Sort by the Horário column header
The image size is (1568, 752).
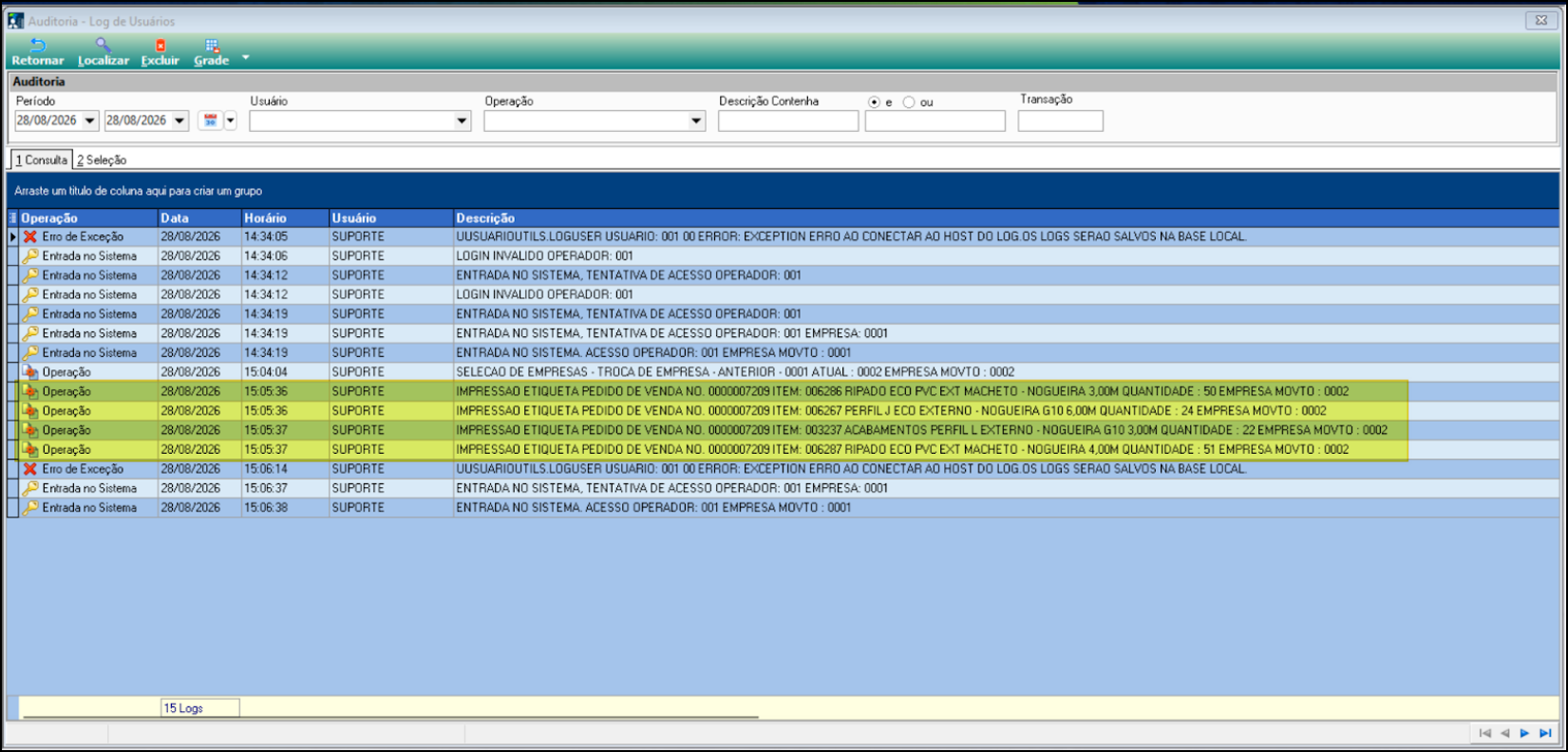[x=285, y=218]
